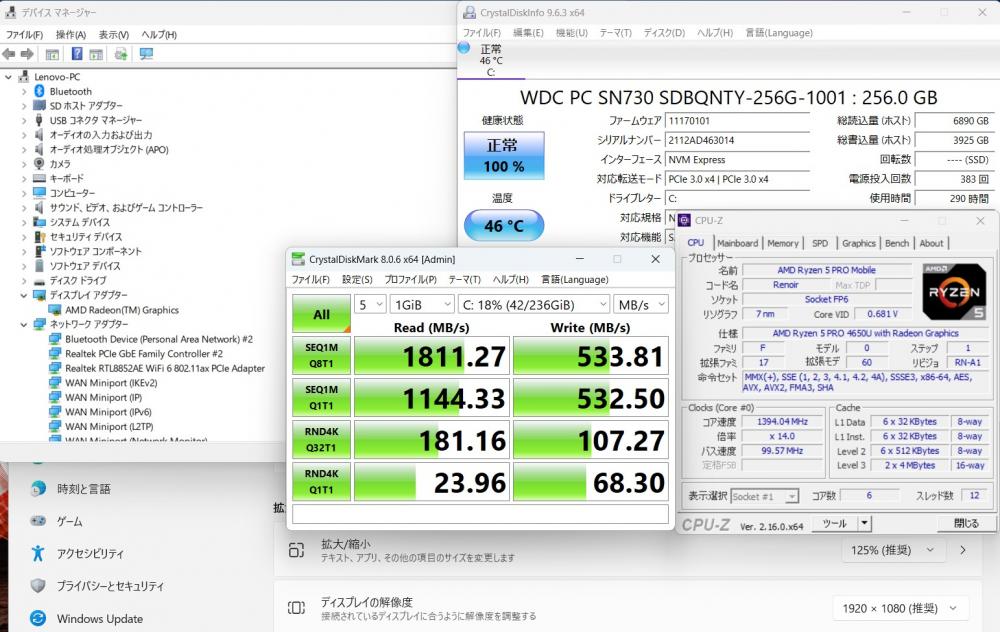1000x632 pixels.
Task: Switch to About tab in CPU-Z
Action: coord(931,243)
